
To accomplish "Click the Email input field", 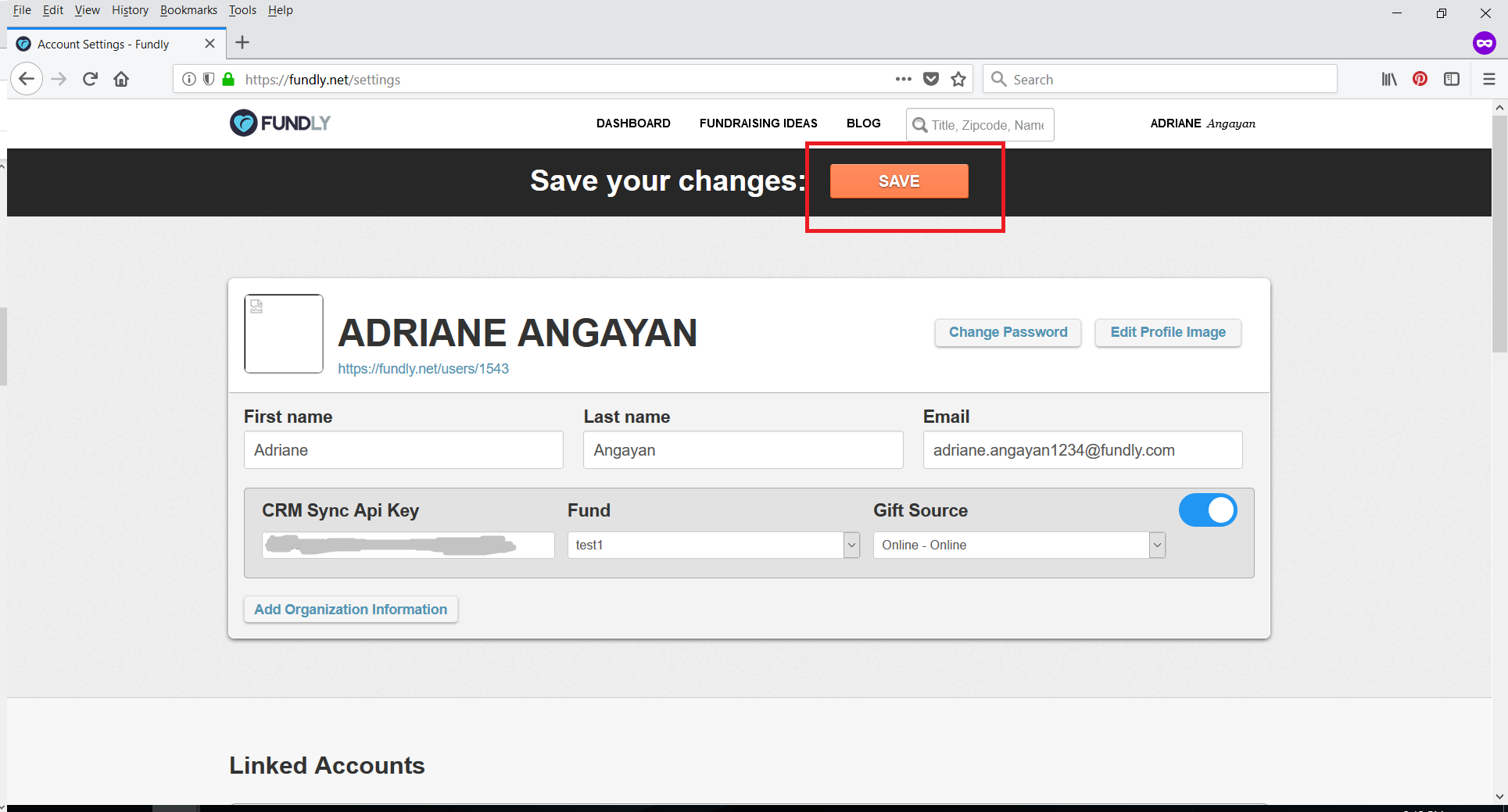I will point(1083,450).
